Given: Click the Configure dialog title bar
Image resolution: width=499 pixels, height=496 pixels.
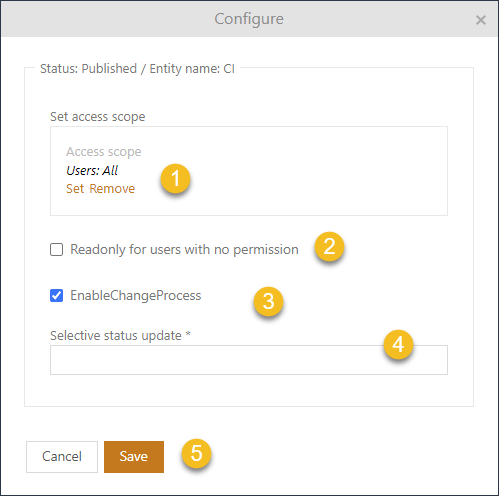Looking at the screenshot, I should (x=249, y=19).
